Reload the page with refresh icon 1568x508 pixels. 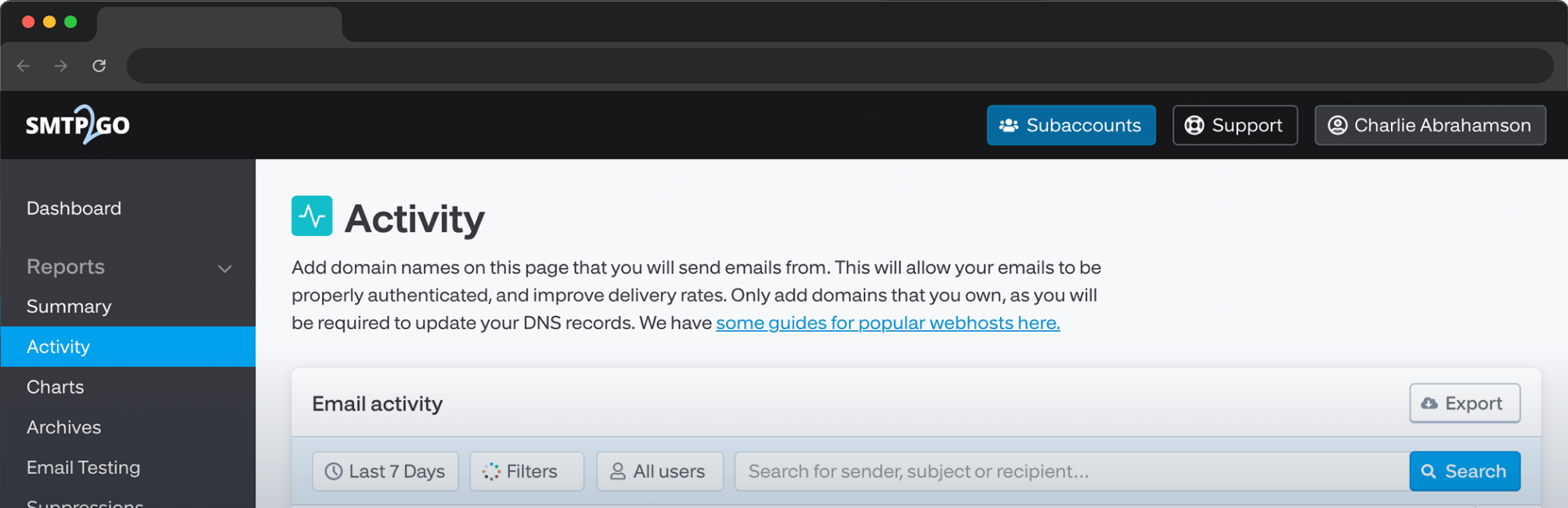[99, 66]
